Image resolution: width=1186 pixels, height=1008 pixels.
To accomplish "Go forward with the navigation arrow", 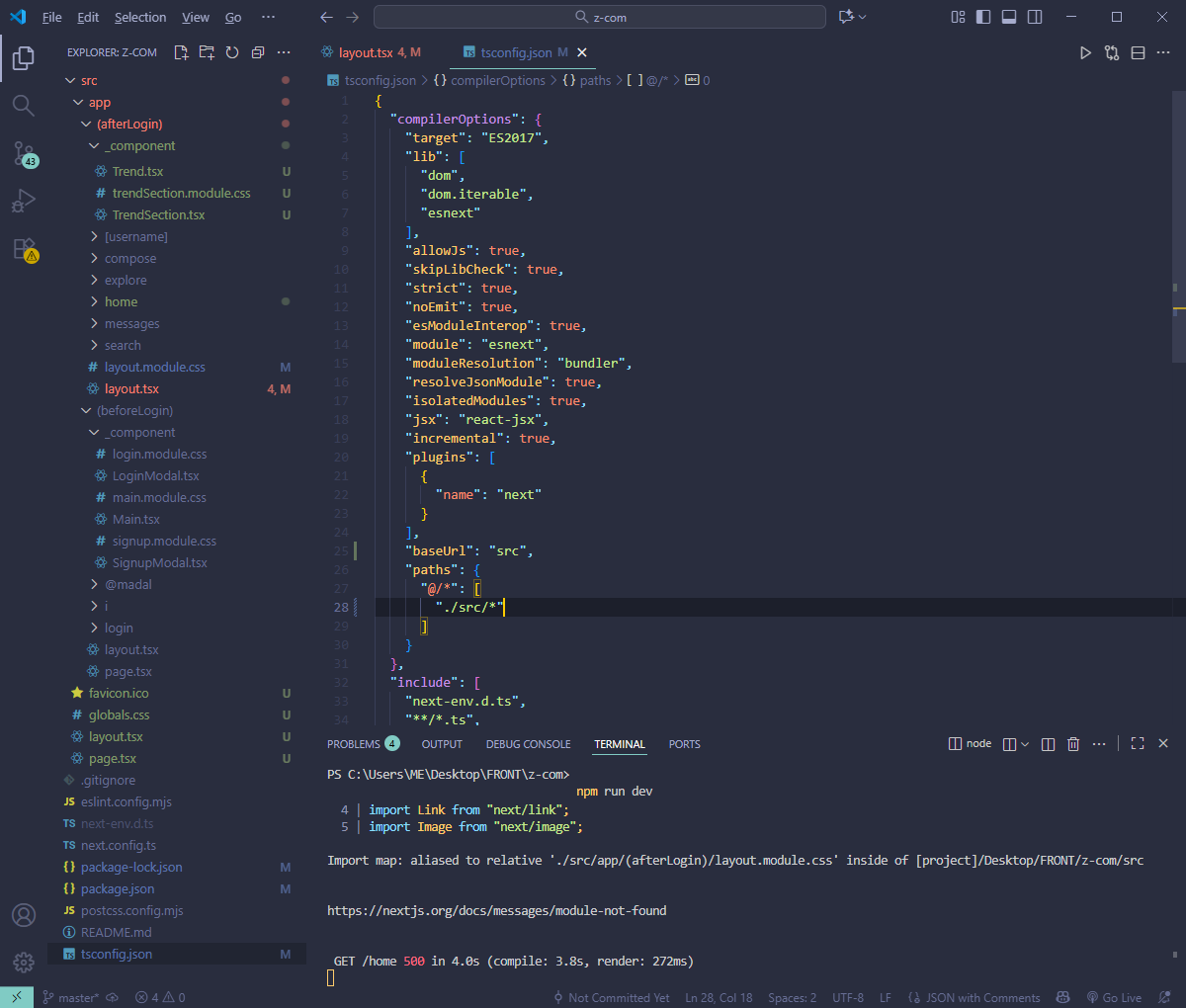I will [353, 17].
